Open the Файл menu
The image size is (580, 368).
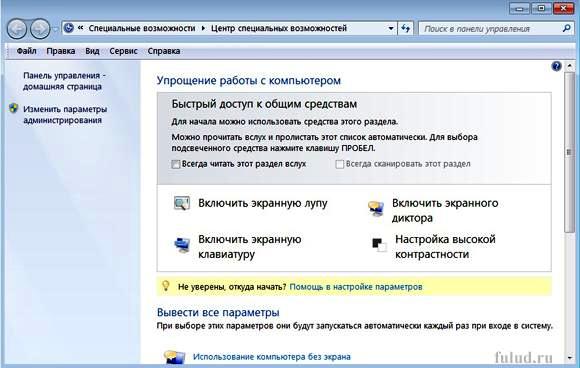(26, 51)
